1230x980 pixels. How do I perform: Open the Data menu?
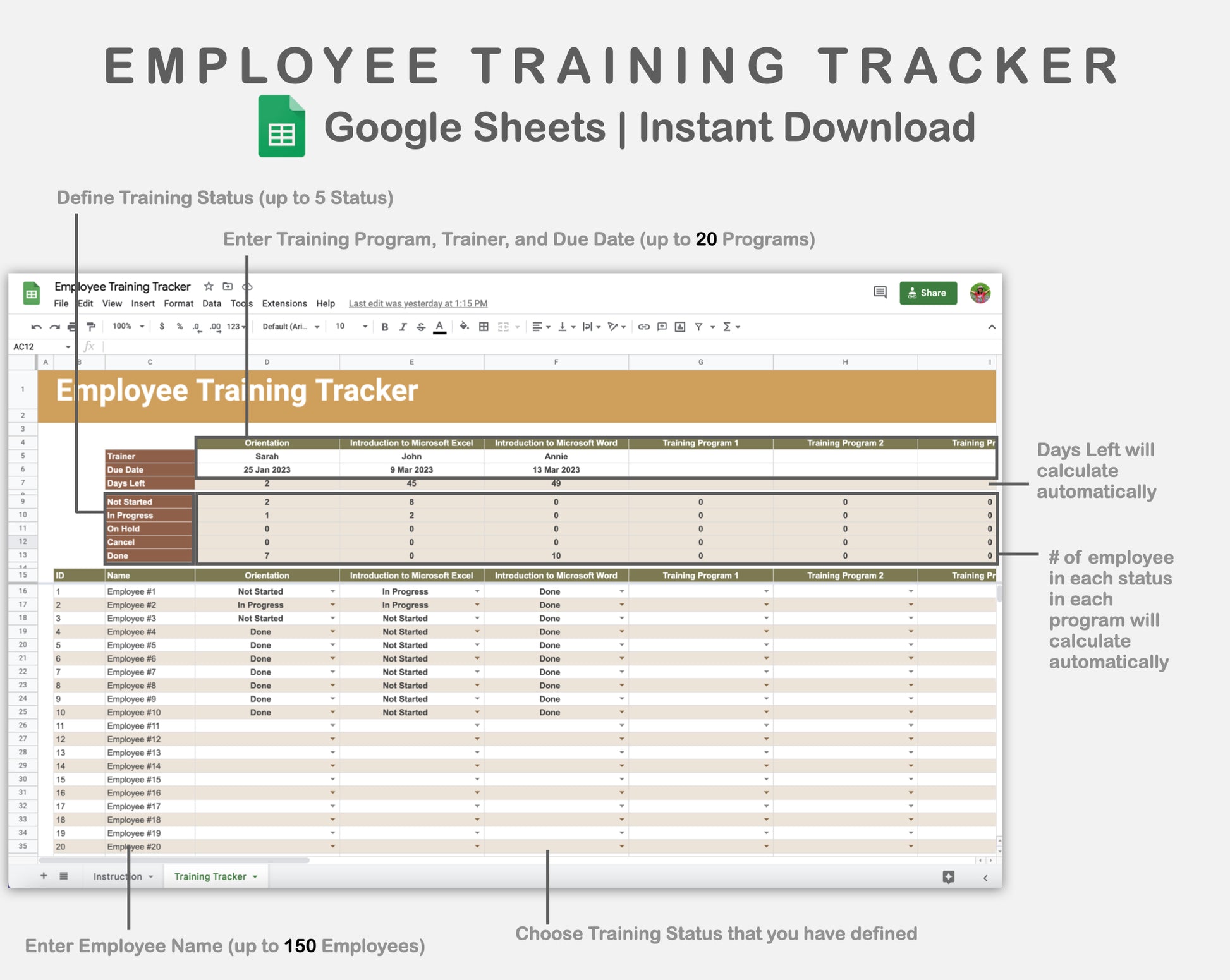[x=212, y=304]
